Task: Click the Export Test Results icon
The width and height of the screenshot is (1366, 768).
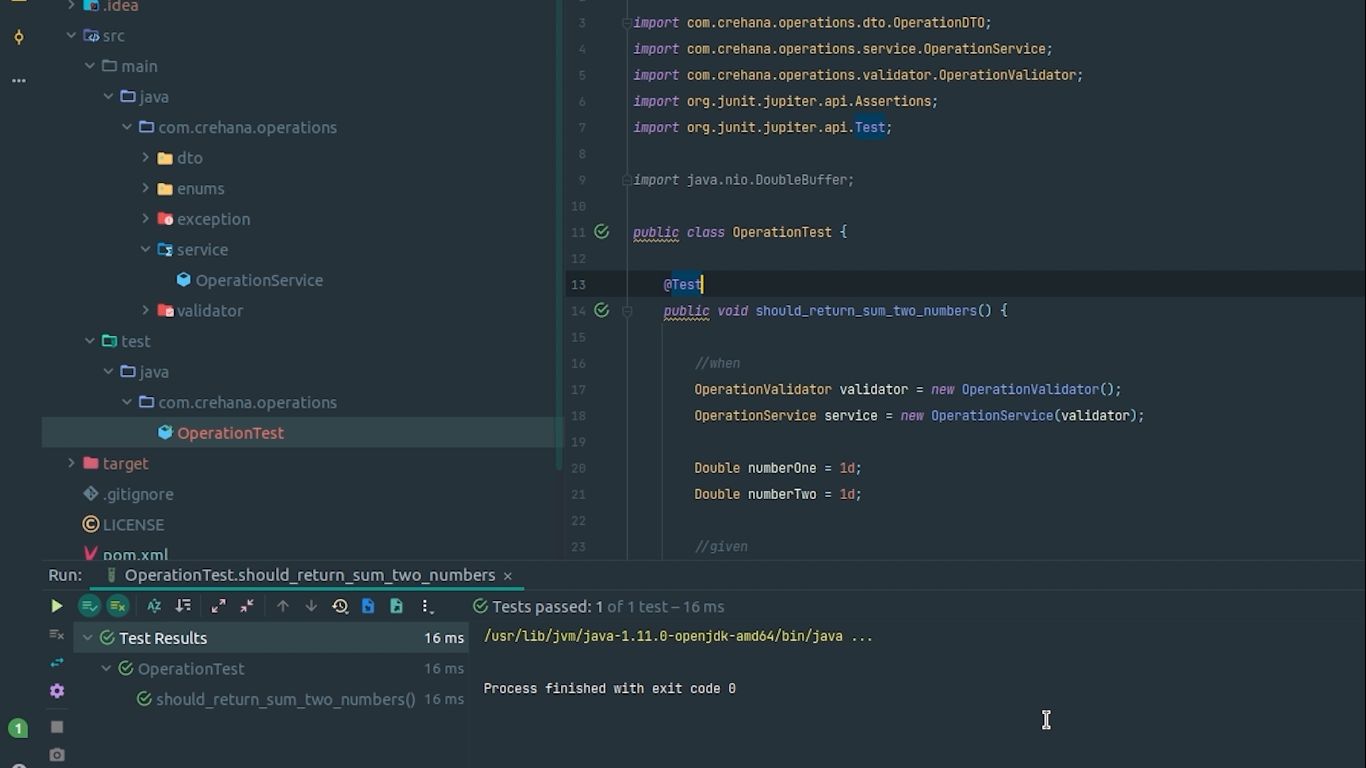Action: (x=397, y=606)
